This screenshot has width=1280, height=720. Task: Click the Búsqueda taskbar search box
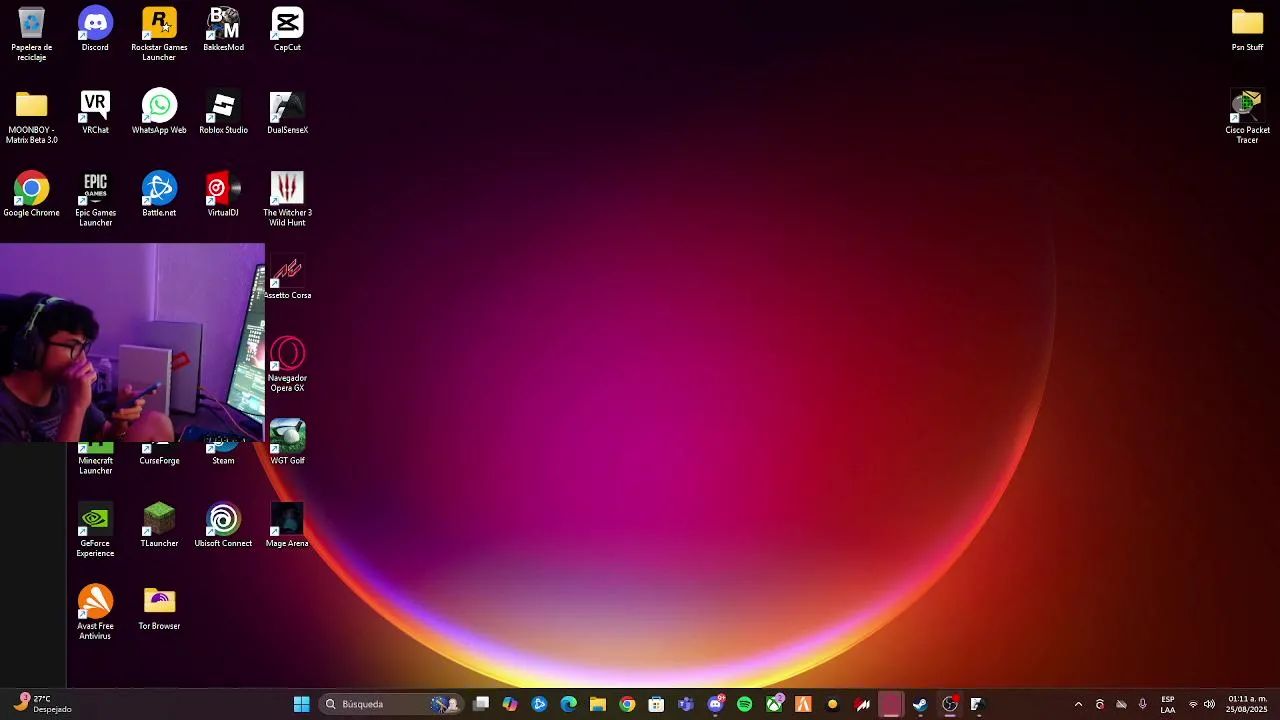click(x=391, y=704)
